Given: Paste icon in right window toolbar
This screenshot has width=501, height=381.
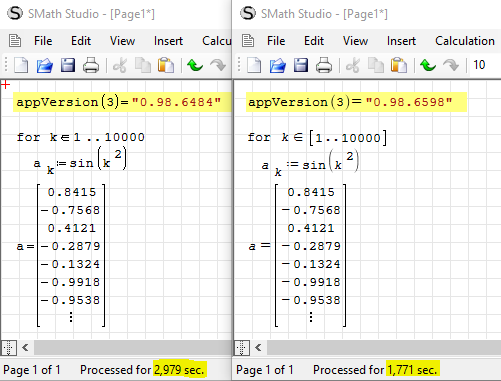Looking at the screenshot, I should click(x=399, y=65).
